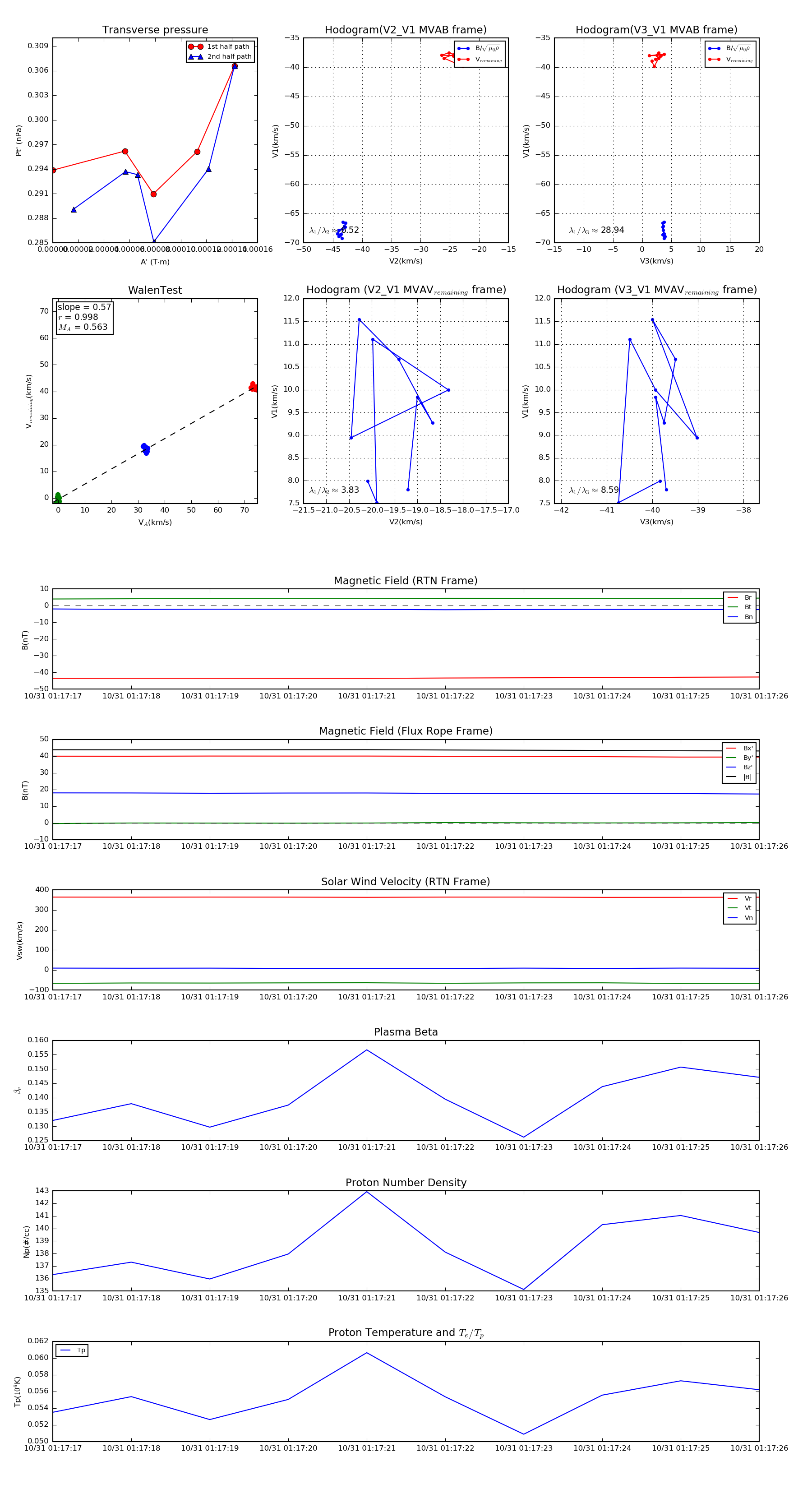Click the 'Magnetic Field (RTN Frame)' title
Screen dimensions: 812x1489
(406, 581)
